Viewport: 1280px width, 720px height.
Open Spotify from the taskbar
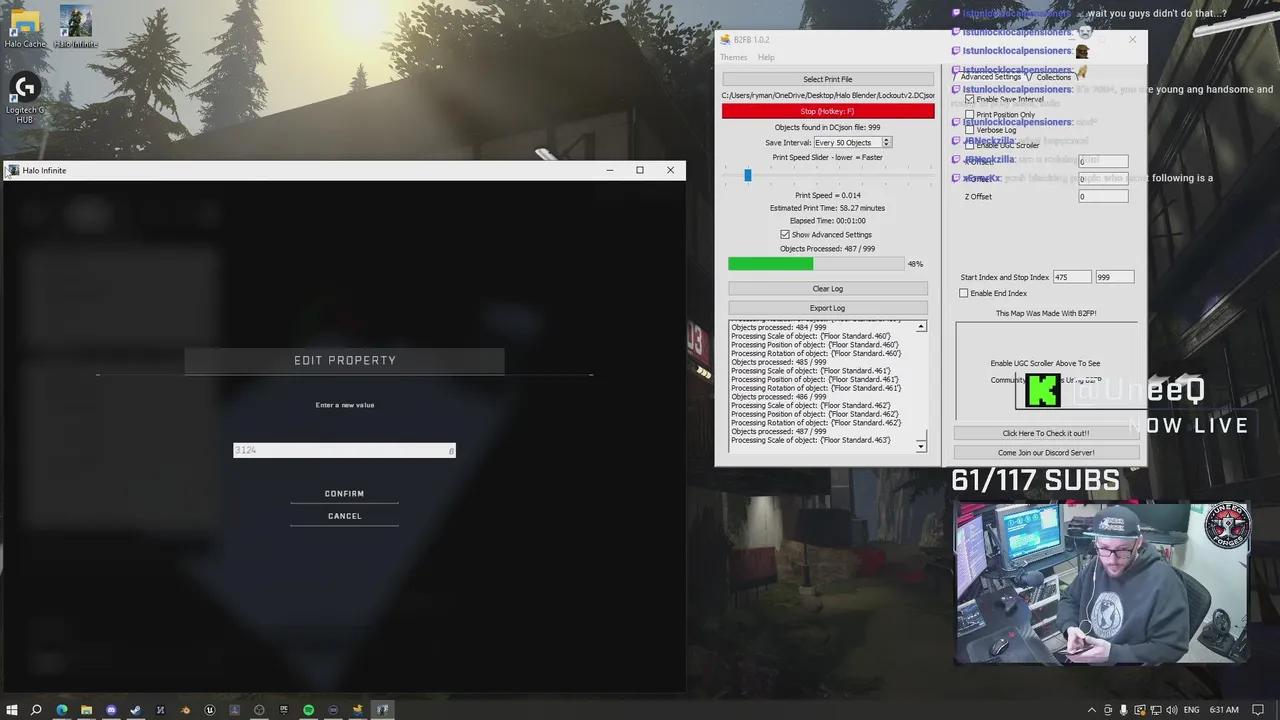pos(309,710)
